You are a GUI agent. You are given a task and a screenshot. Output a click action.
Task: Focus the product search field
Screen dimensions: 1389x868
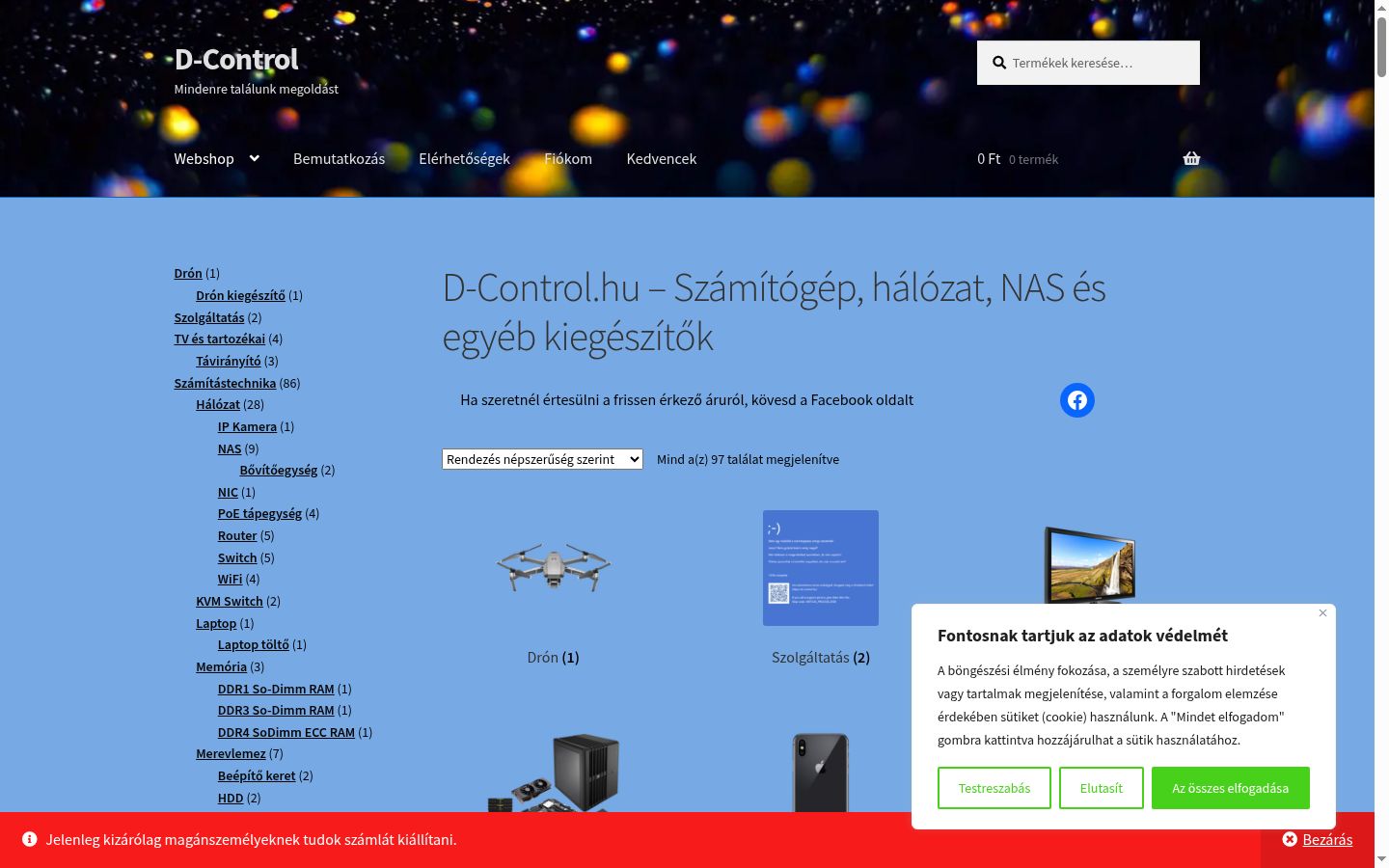[x=1088, y=63]
